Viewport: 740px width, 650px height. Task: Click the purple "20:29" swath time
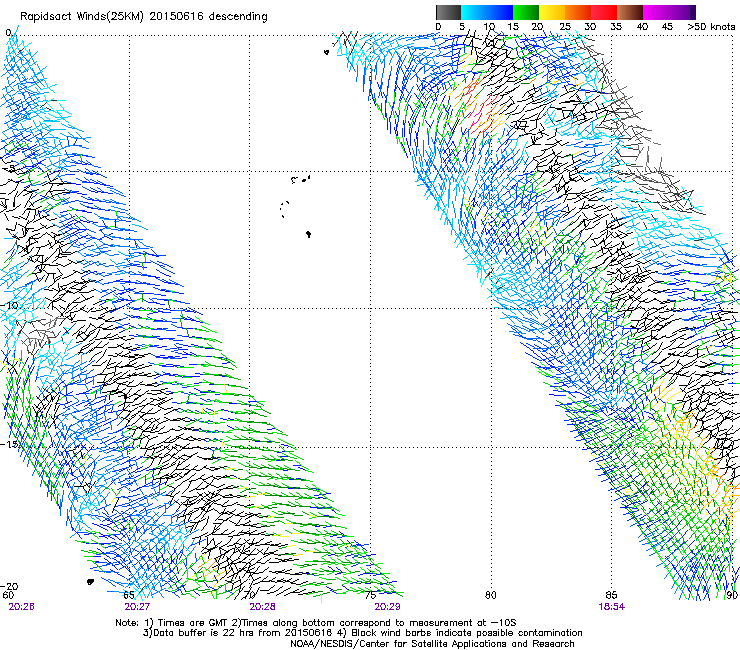pyautogui.click(x=387, y=607)
